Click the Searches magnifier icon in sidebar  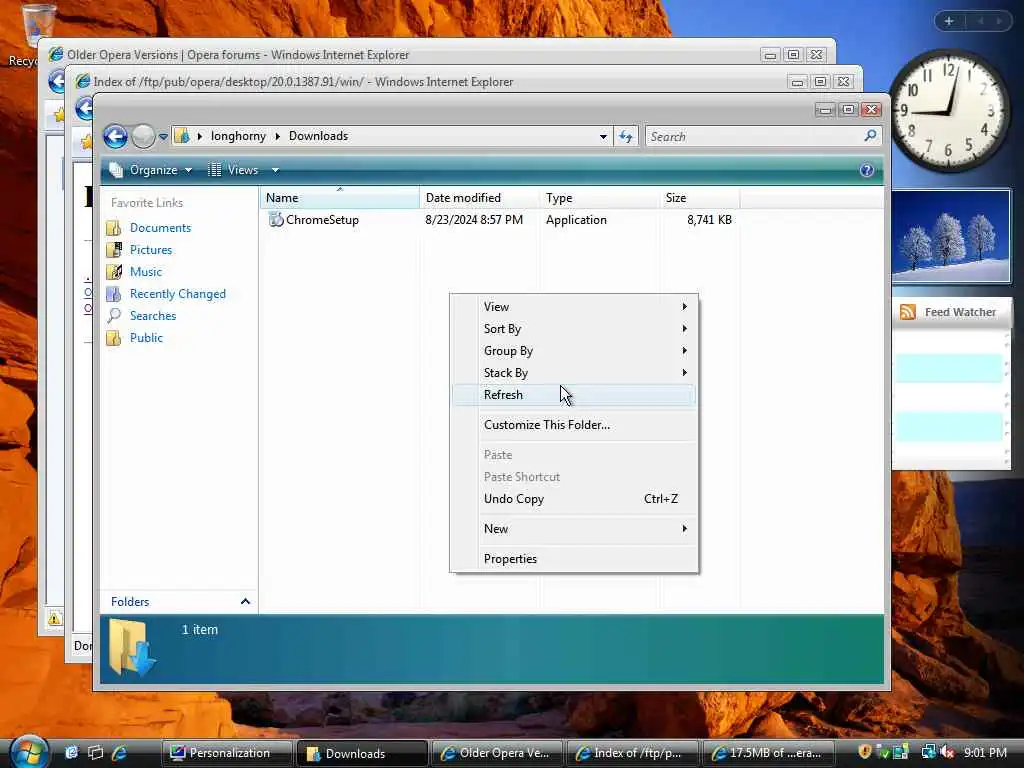114,315
